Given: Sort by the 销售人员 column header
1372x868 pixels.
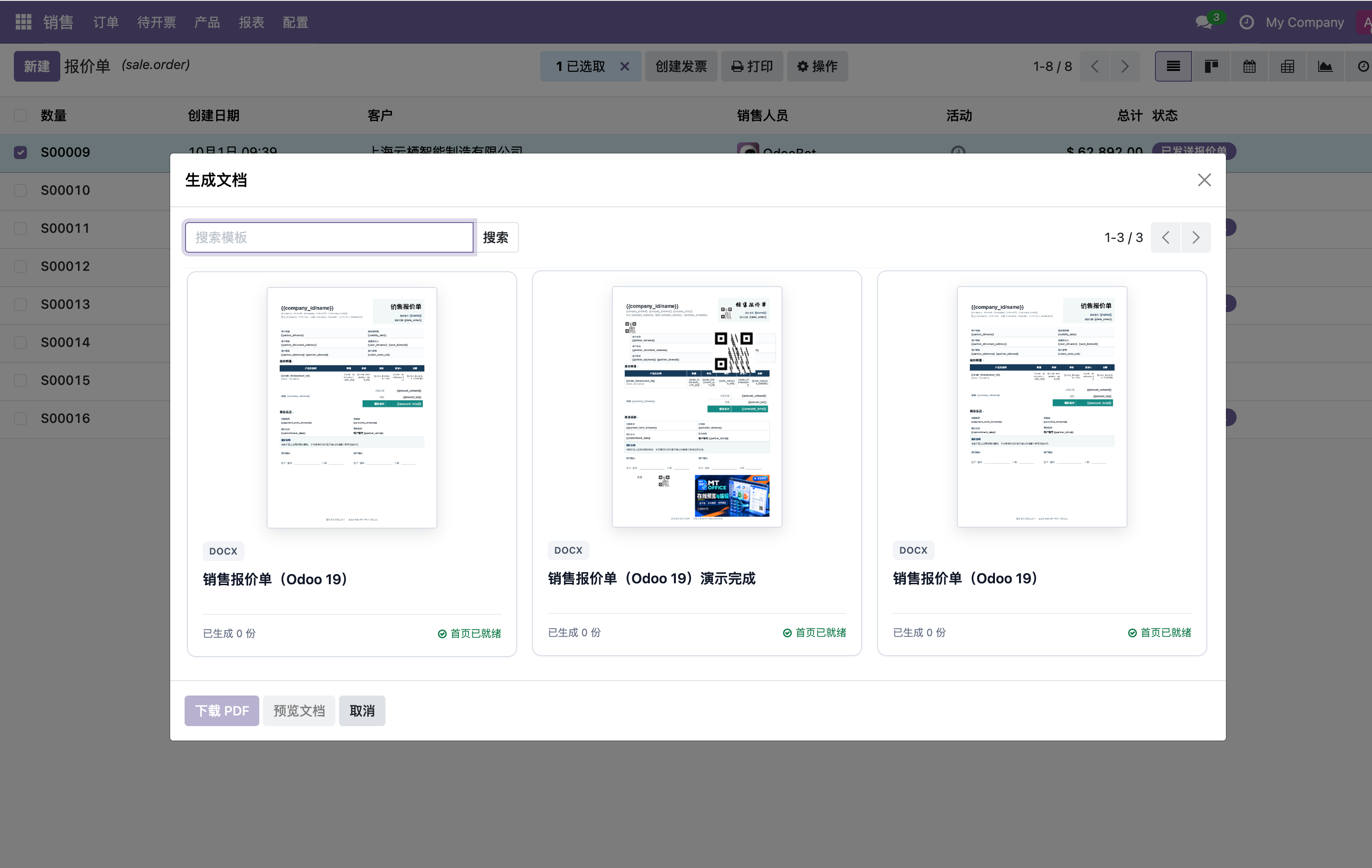Looking at the screenshot, I should click(763, 115).
